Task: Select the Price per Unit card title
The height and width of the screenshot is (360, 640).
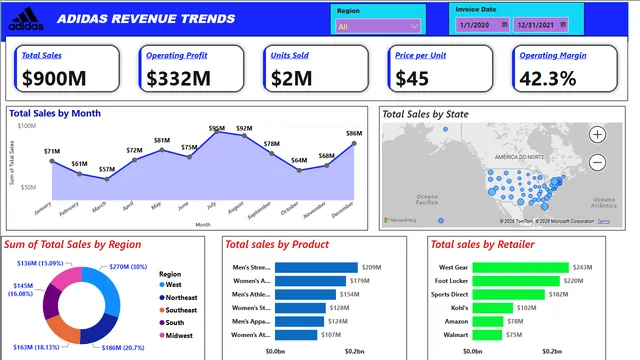Action: [x=420, y=55]
